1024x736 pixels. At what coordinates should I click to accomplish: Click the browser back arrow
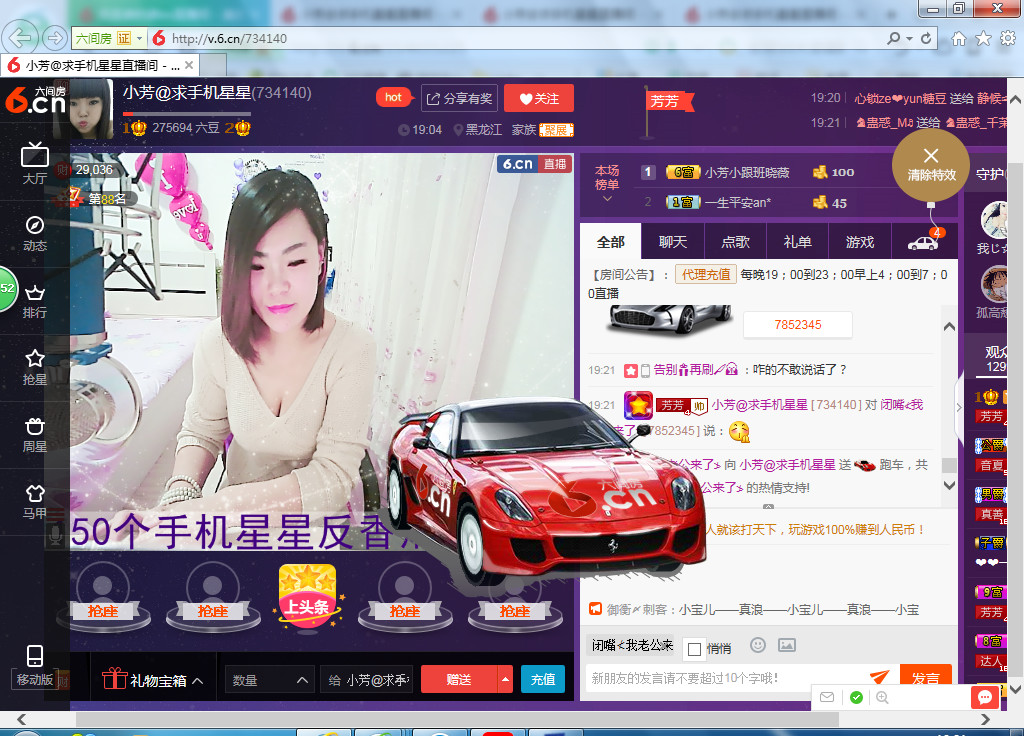(20, 38)
